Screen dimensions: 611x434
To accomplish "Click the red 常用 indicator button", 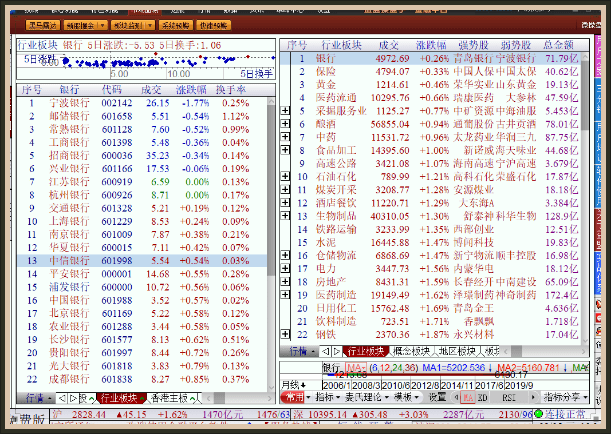I will click(293, 397).
